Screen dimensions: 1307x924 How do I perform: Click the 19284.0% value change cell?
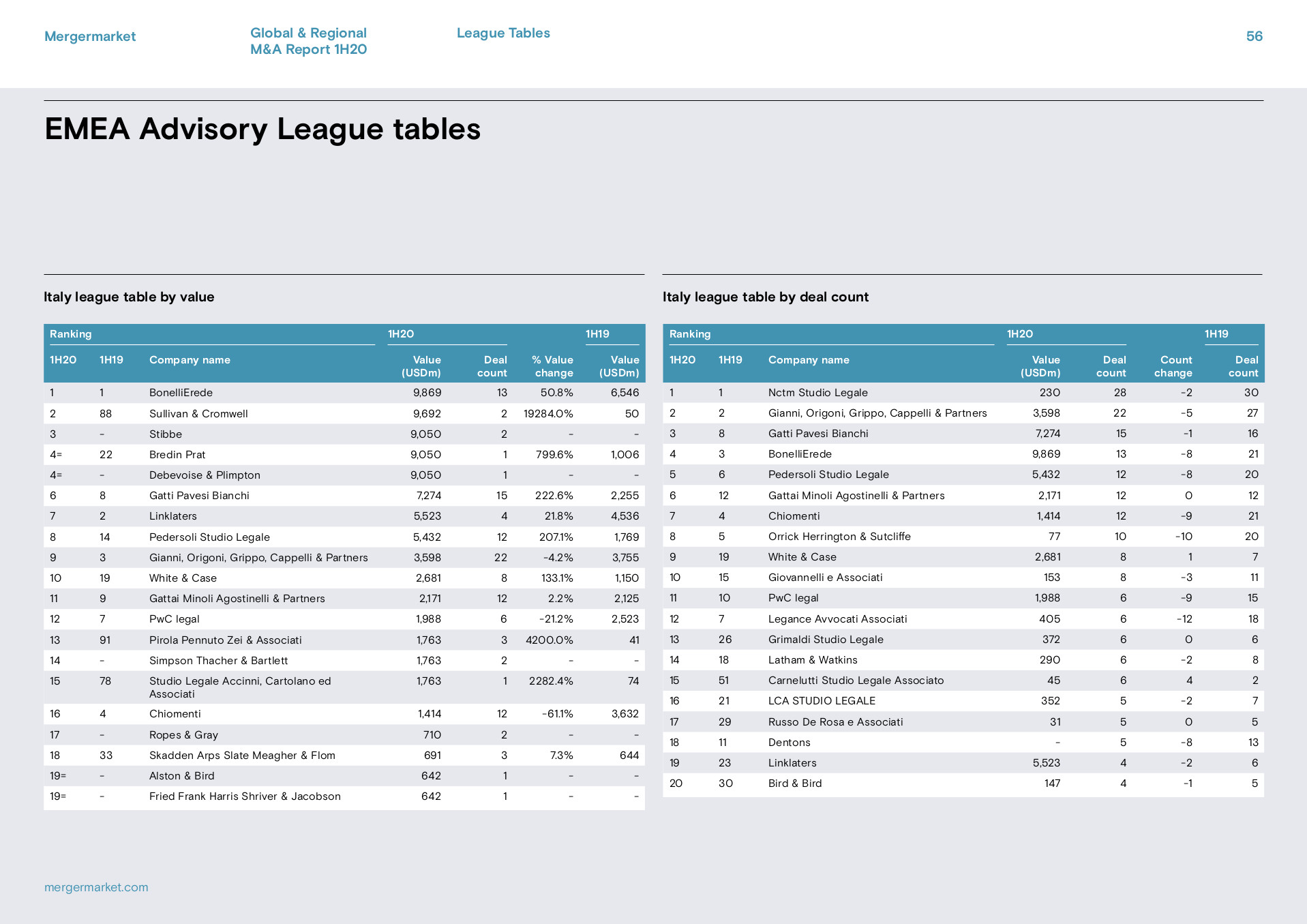pos(548,414)
